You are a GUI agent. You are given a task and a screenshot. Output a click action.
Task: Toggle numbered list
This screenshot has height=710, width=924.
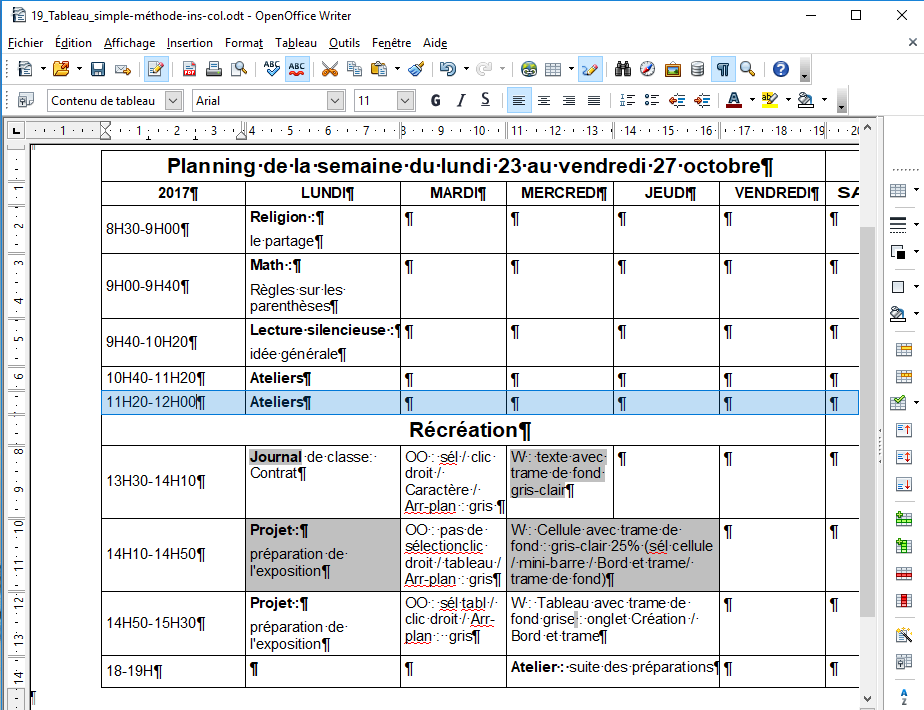click(627, 100)
